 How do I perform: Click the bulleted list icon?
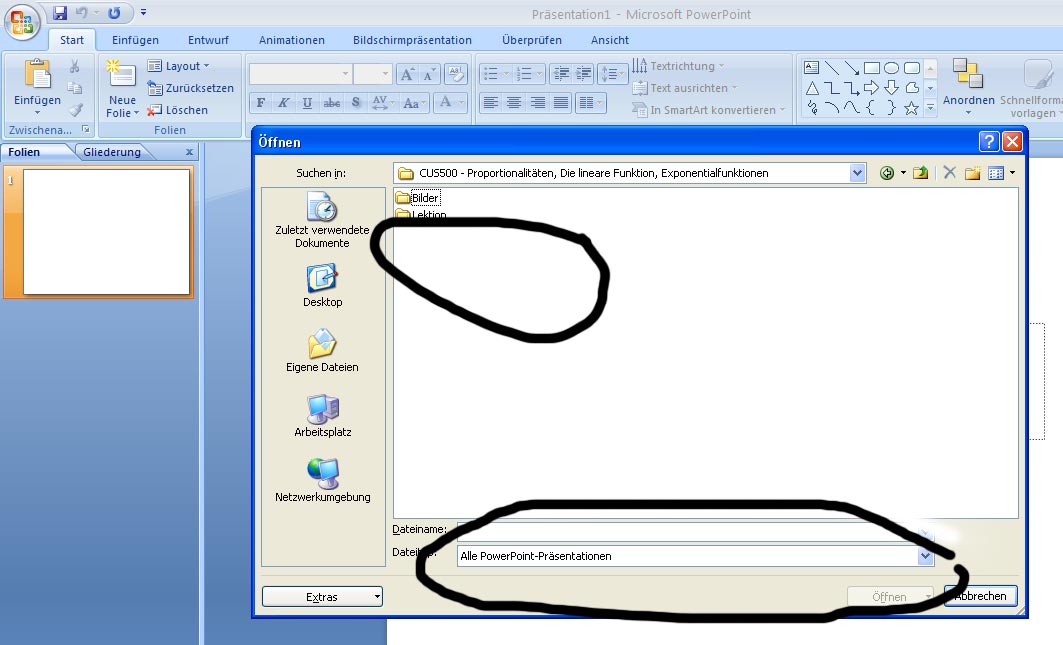click(x=491, y=73)
